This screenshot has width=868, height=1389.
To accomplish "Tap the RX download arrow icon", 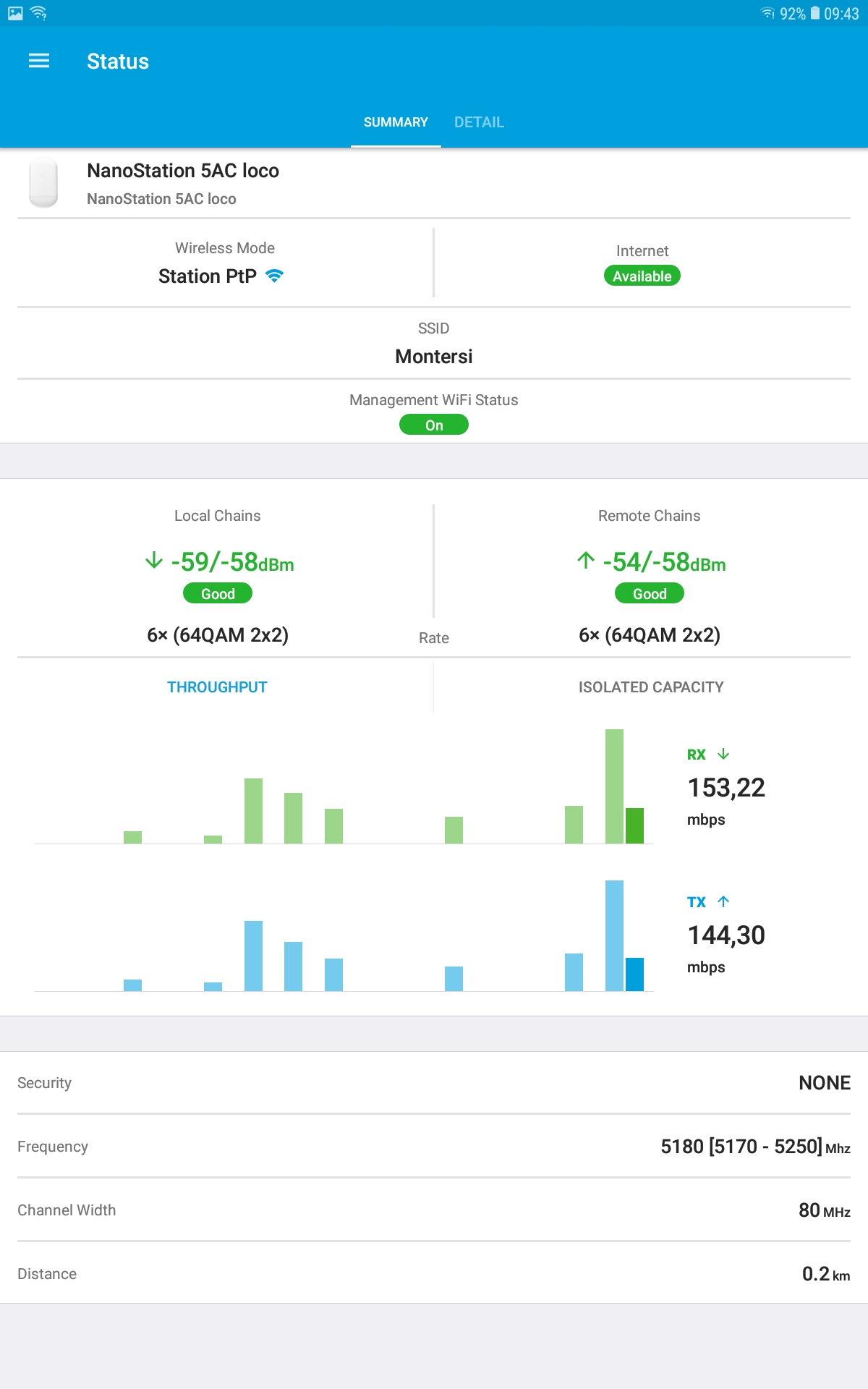I will 723,754.
